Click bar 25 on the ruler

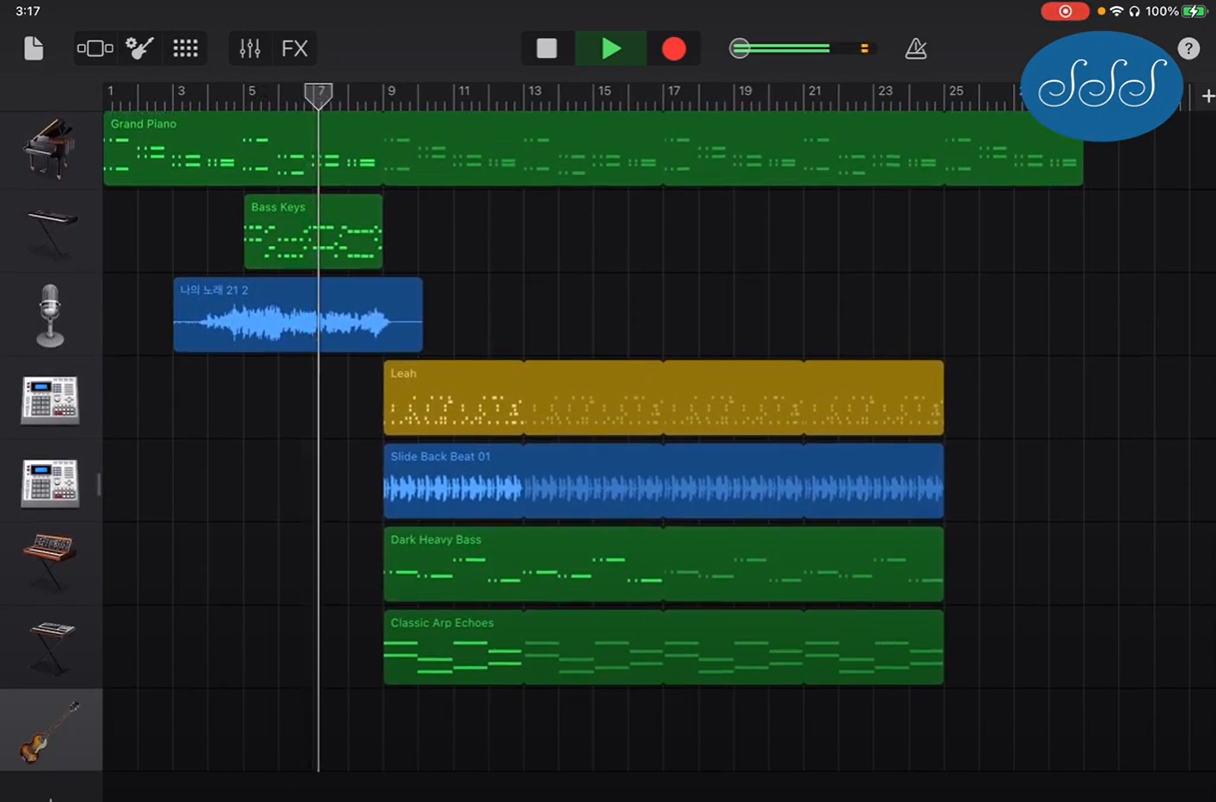click(x=956, y=91)
